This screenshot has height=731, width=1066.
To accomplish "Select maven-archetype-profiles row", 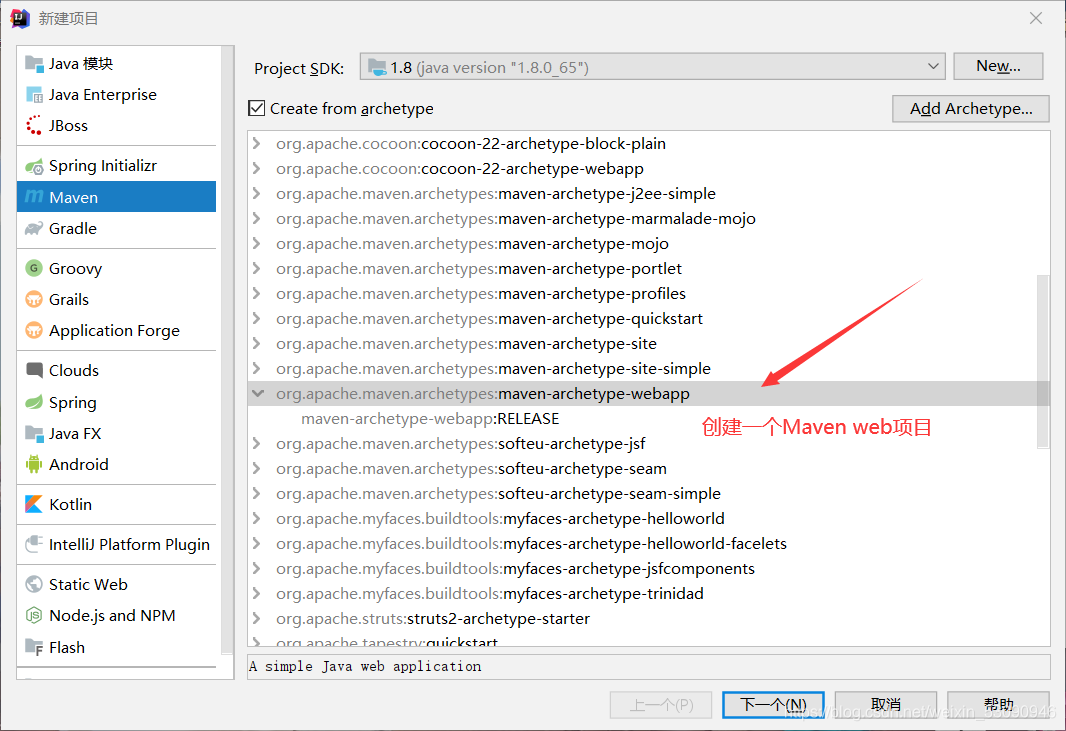I will pyautogui.click(x=649, y=294).
